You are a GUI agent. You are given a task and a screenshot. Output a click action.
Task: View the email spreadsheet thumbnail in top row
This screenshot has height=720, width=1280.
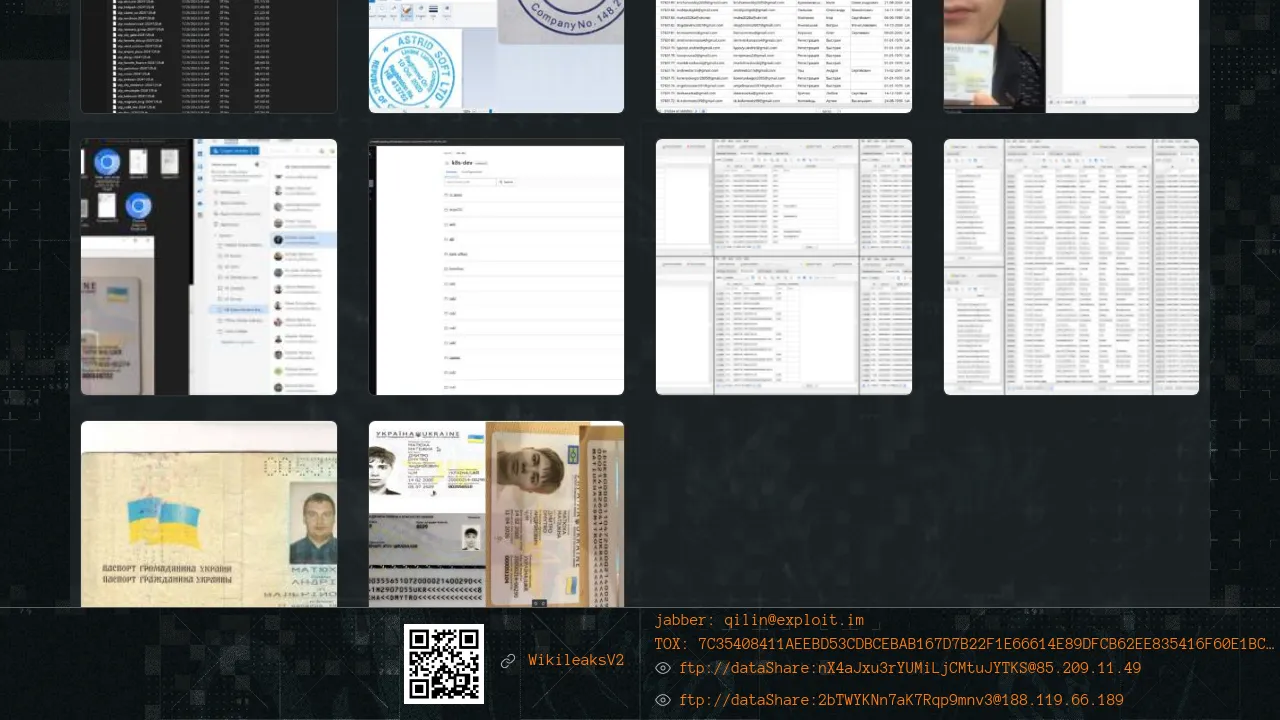click(x=783, y=56)
